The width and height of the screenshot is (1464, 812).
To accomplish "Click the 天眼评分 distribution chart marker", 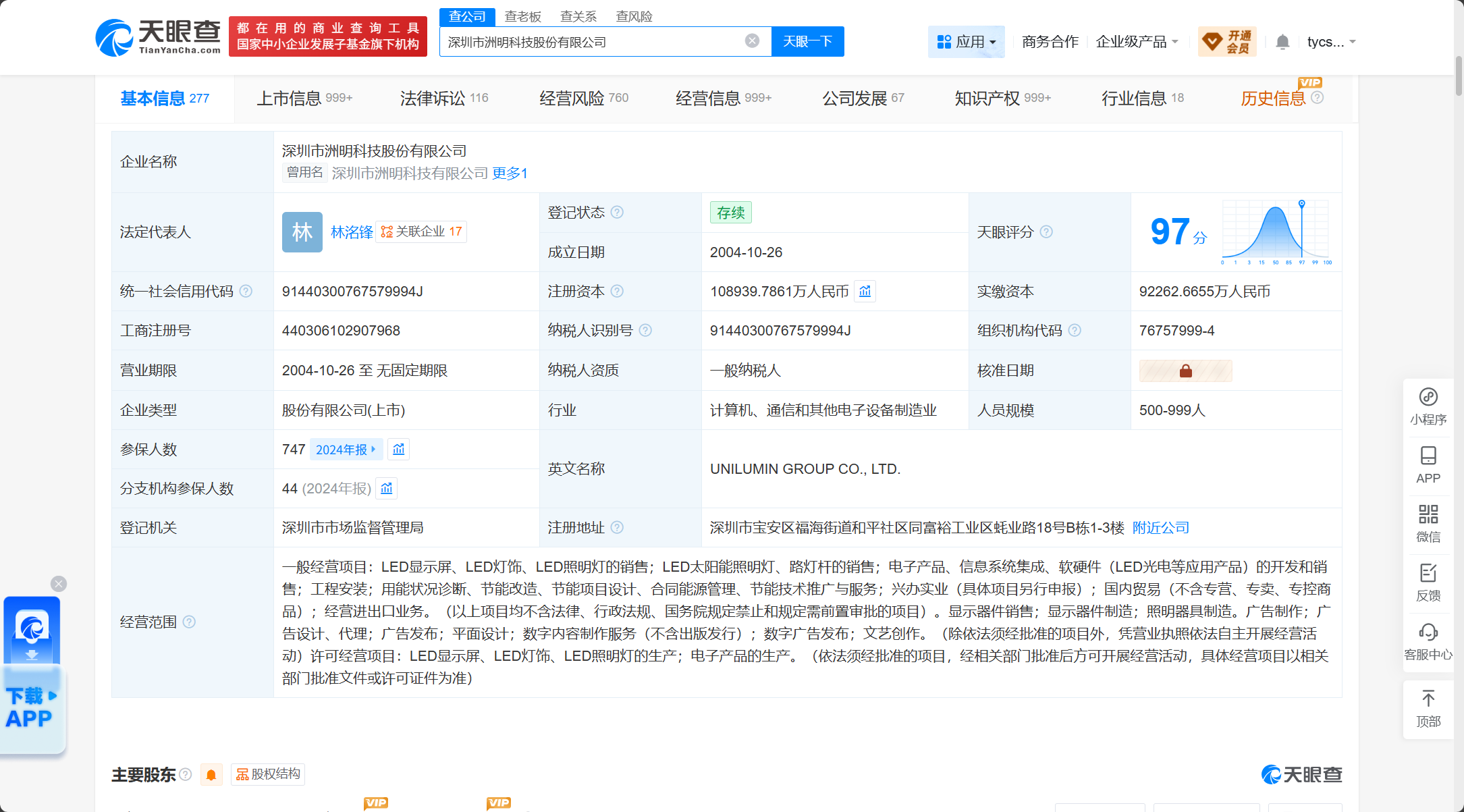I will pyautogui.click(x=1301, y=204).
